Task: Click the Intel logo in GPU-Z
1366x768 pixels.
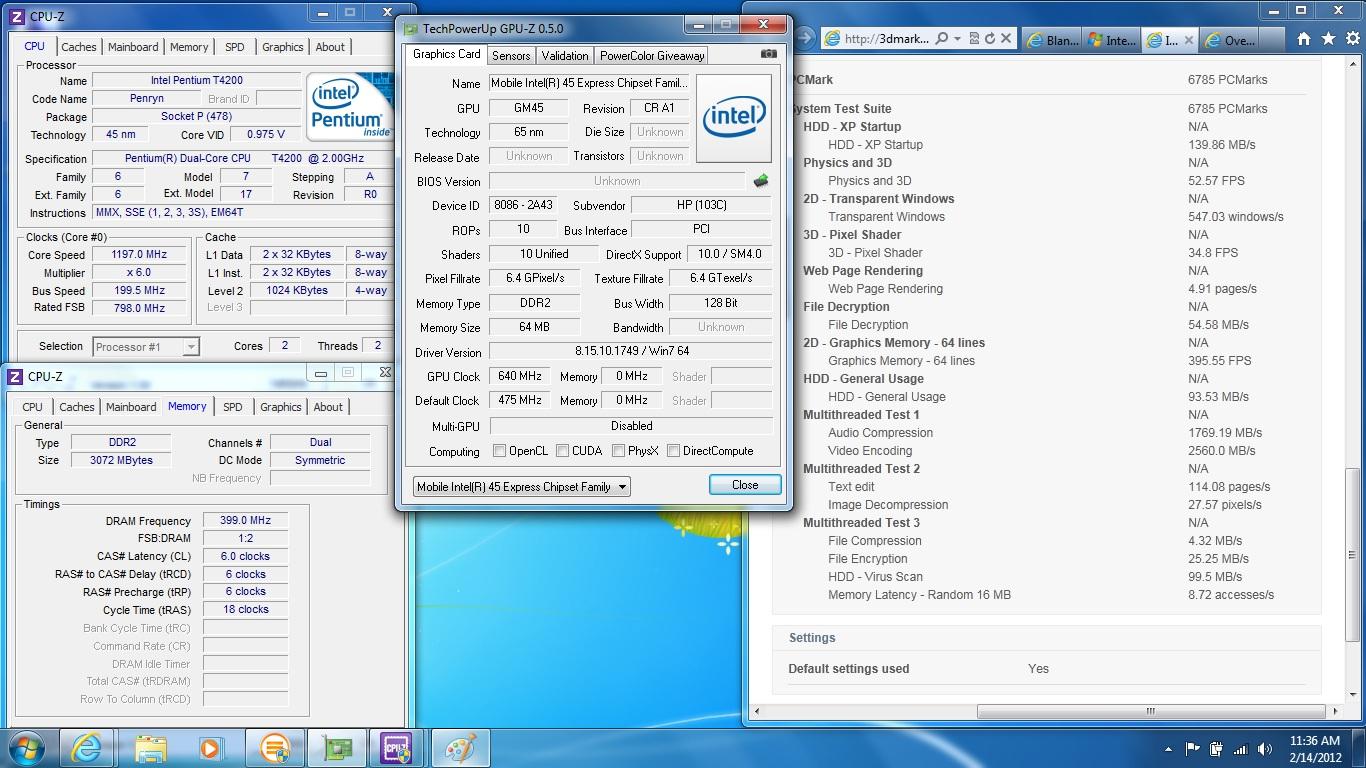Action: click(734, 118)
